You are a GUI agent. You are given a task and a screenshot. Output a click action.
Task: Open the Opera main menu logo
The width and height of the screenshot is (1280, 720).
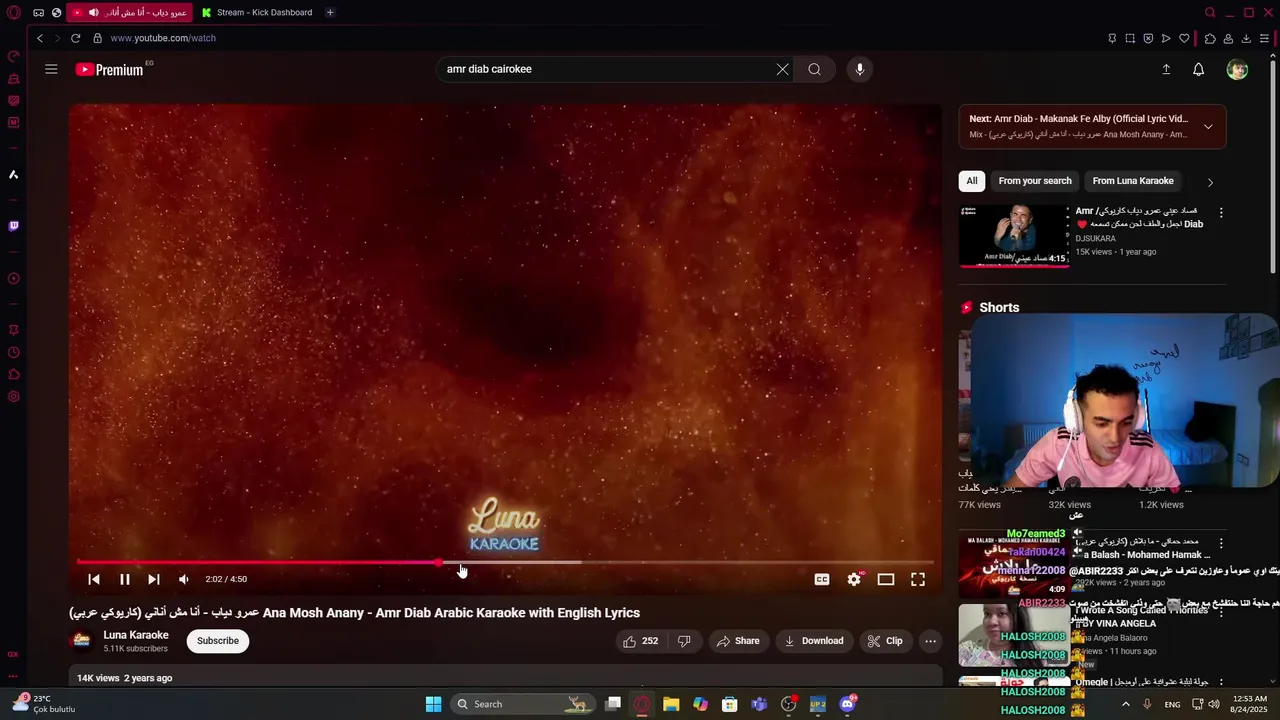click(14, 12)
